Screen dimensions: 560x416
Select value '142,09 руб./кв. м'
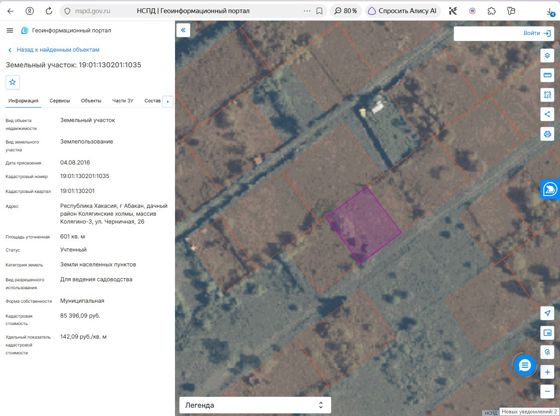click(83, 337)
